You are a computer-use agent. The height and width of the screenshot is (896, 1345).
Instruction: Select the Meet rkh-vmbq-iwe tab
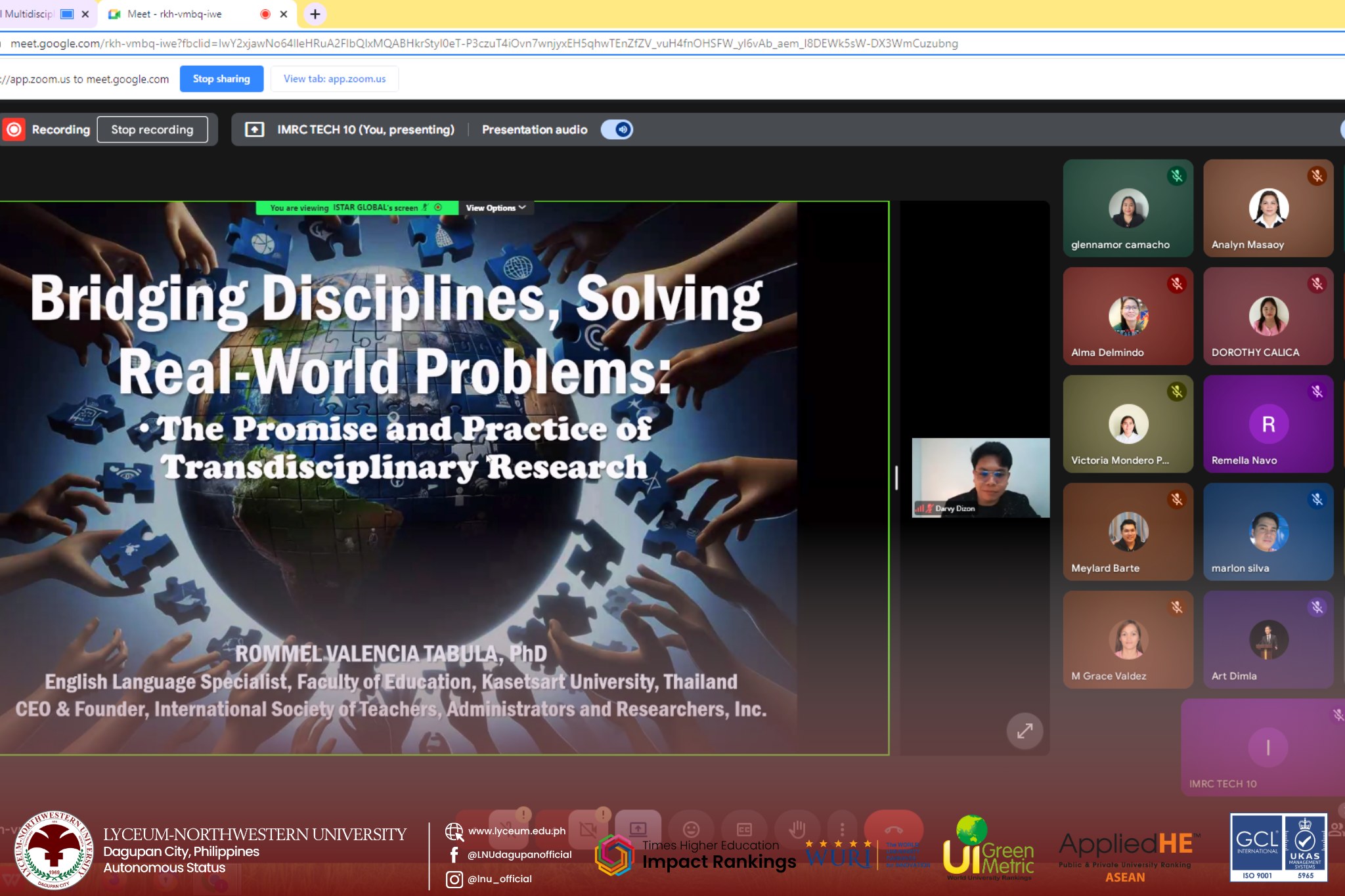click(175, 14)
